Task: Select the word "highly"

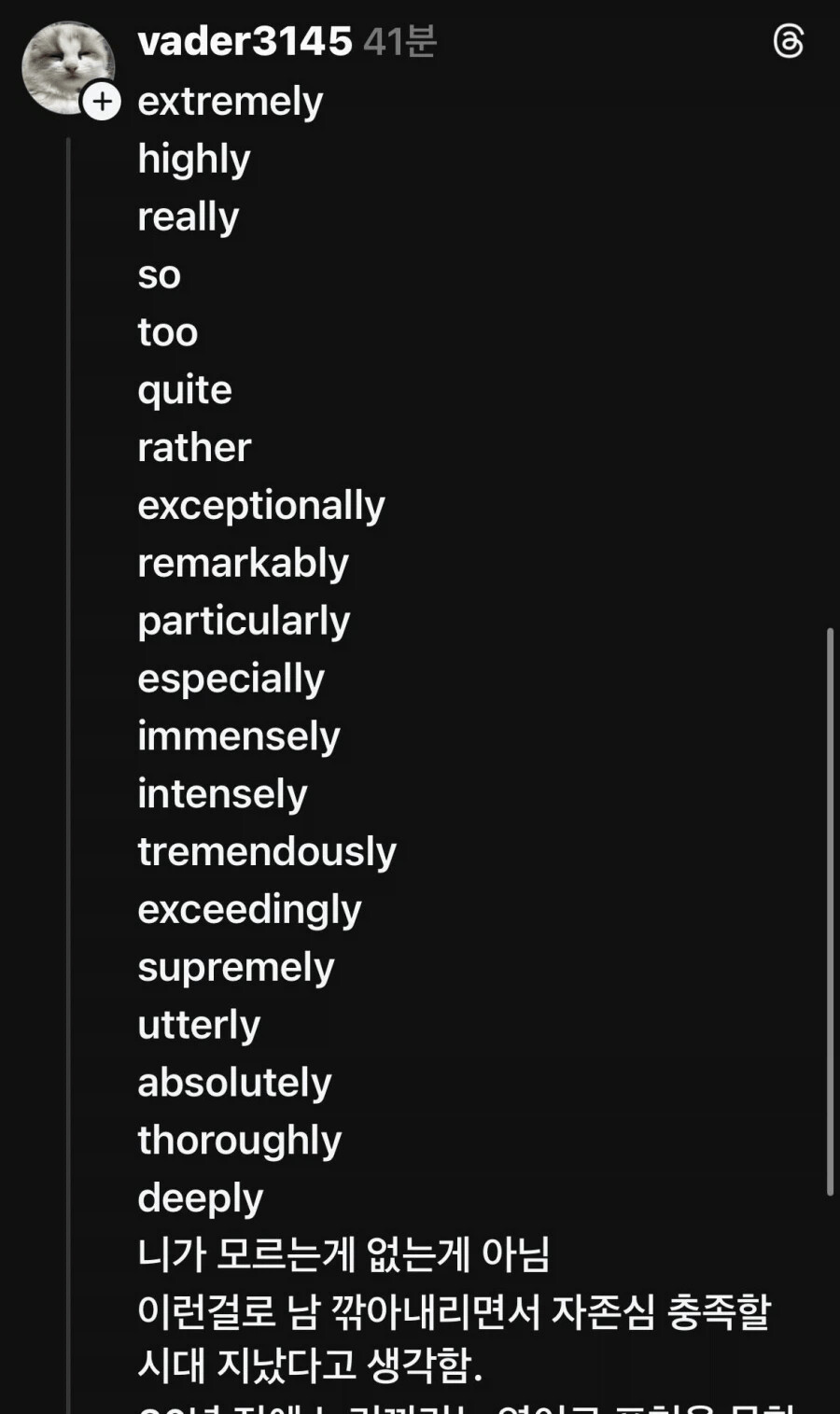Action: tap(194, 160)
